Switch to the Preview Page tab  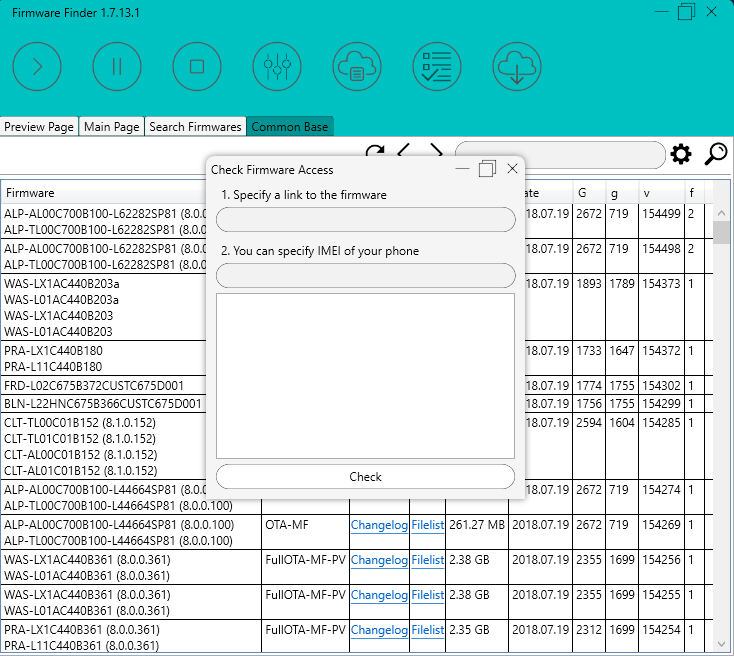coord(39,127)
